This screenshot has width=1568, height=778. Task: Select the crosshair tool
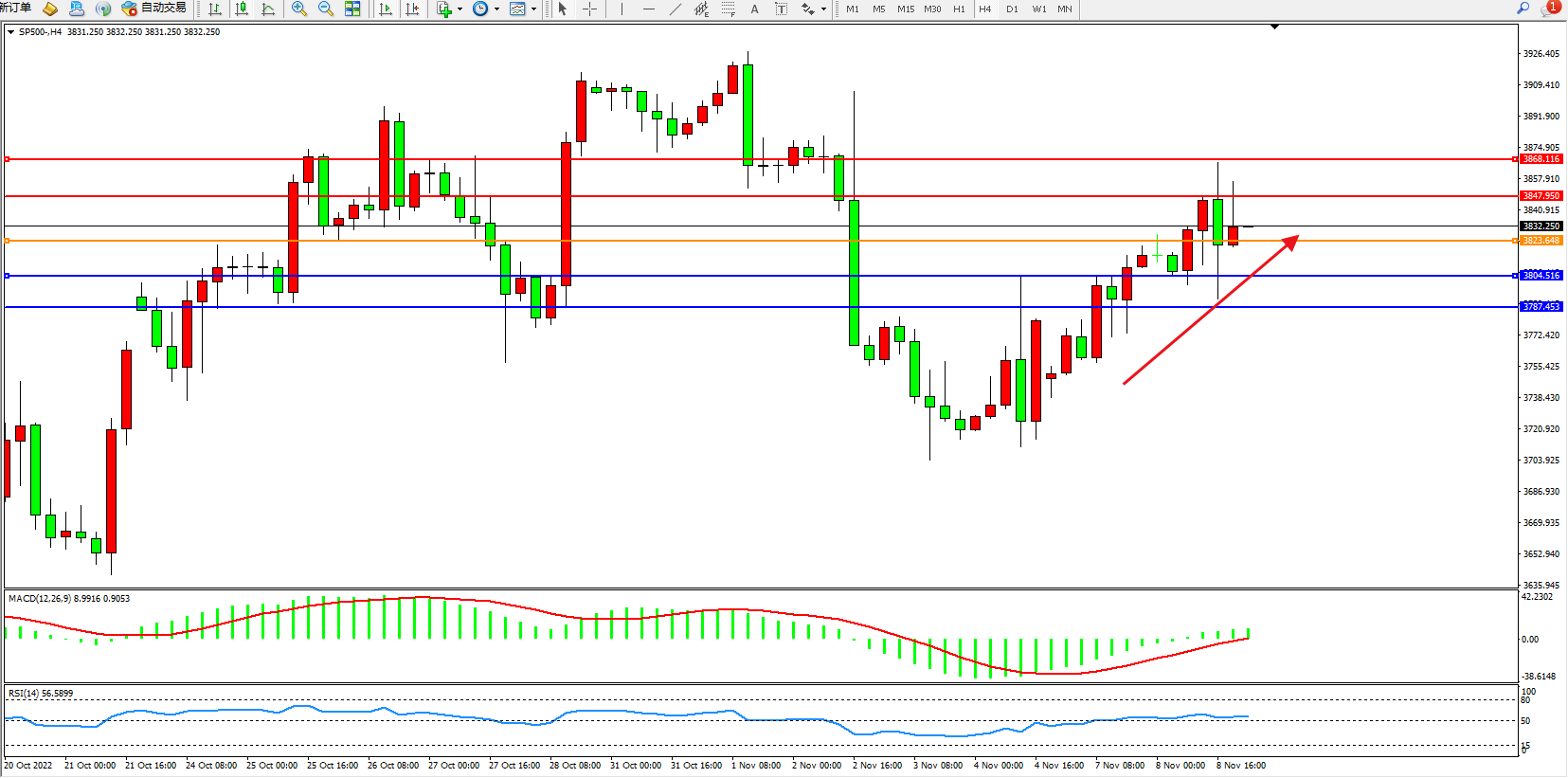589,9
